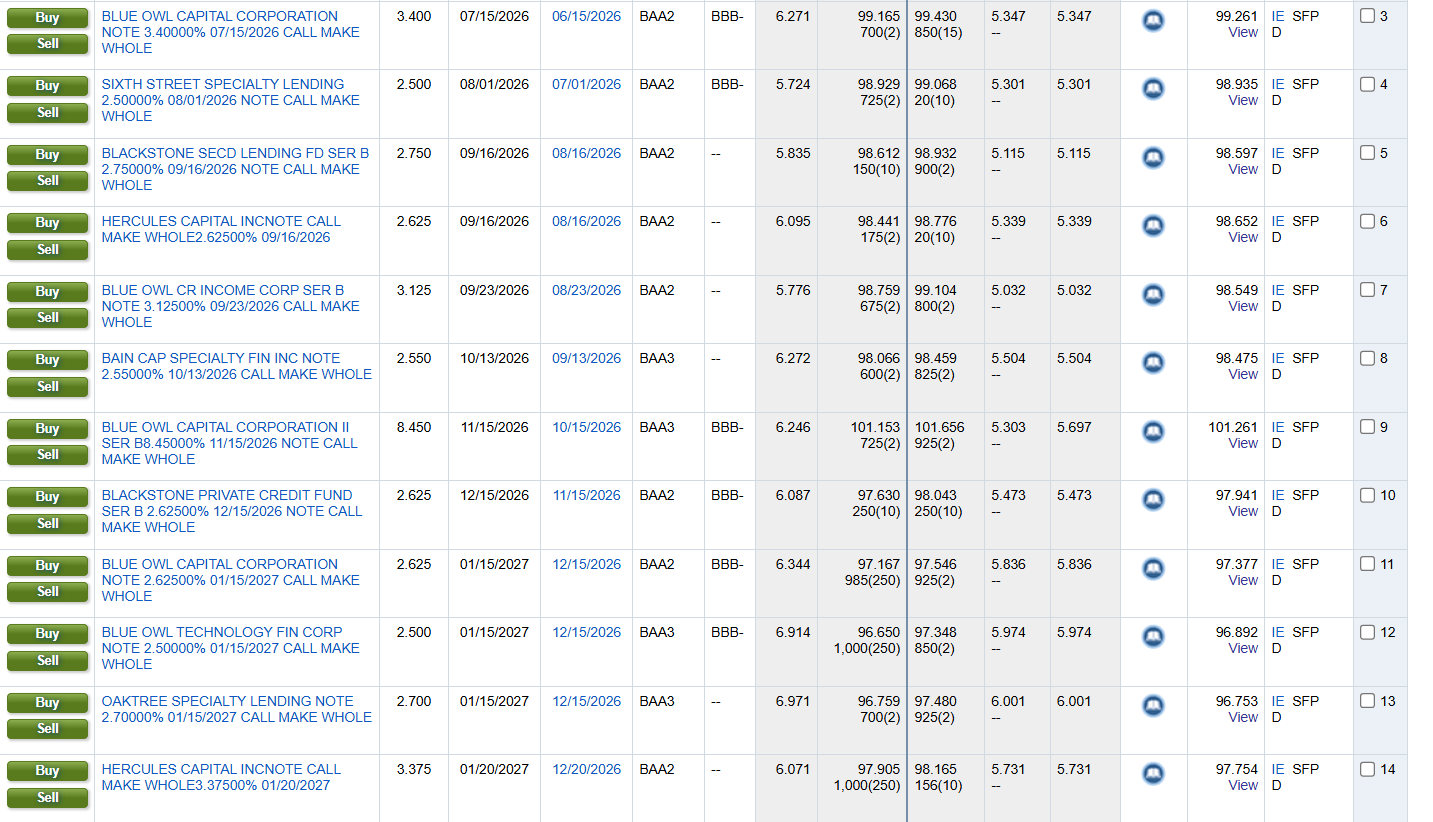Image resolution: width=1433 pixels, height=822 pixels.
Task: Buy the Blue Owl Capital Corporation II 8.450% note
Action: click(x=47, y=429)
